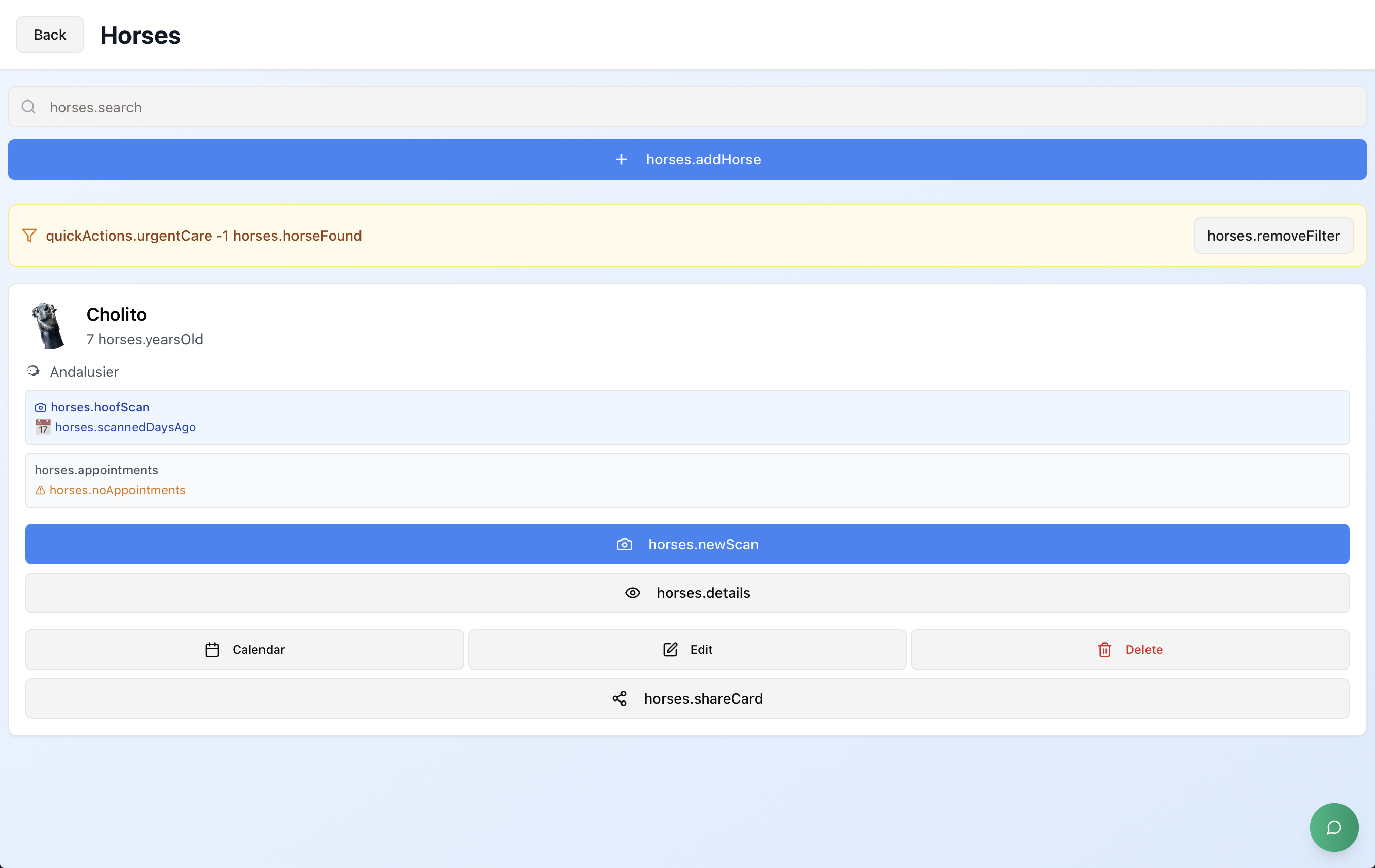
Task: Open Calendar for Cholito
Action: click(x=244, y=649)
